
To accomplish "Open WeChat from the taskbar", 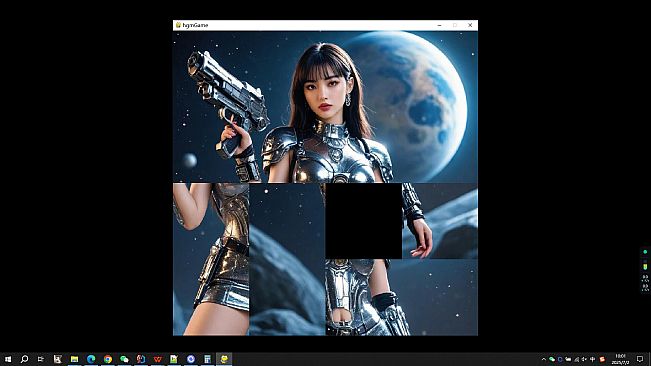I will (124, 359).
